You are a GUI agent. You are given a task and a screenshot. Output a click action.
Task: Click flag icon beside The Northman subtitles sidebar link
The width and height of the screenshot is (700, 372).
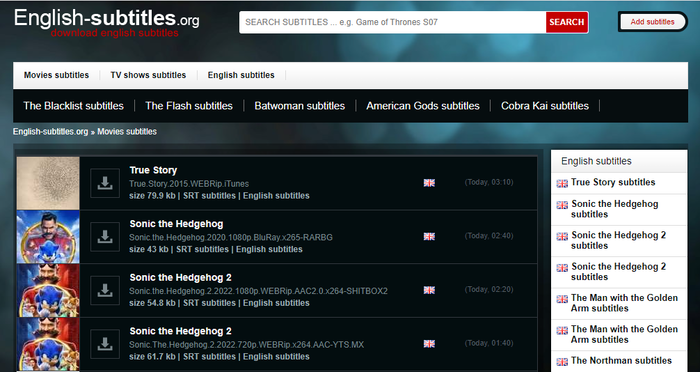click(x=562, y=362)
